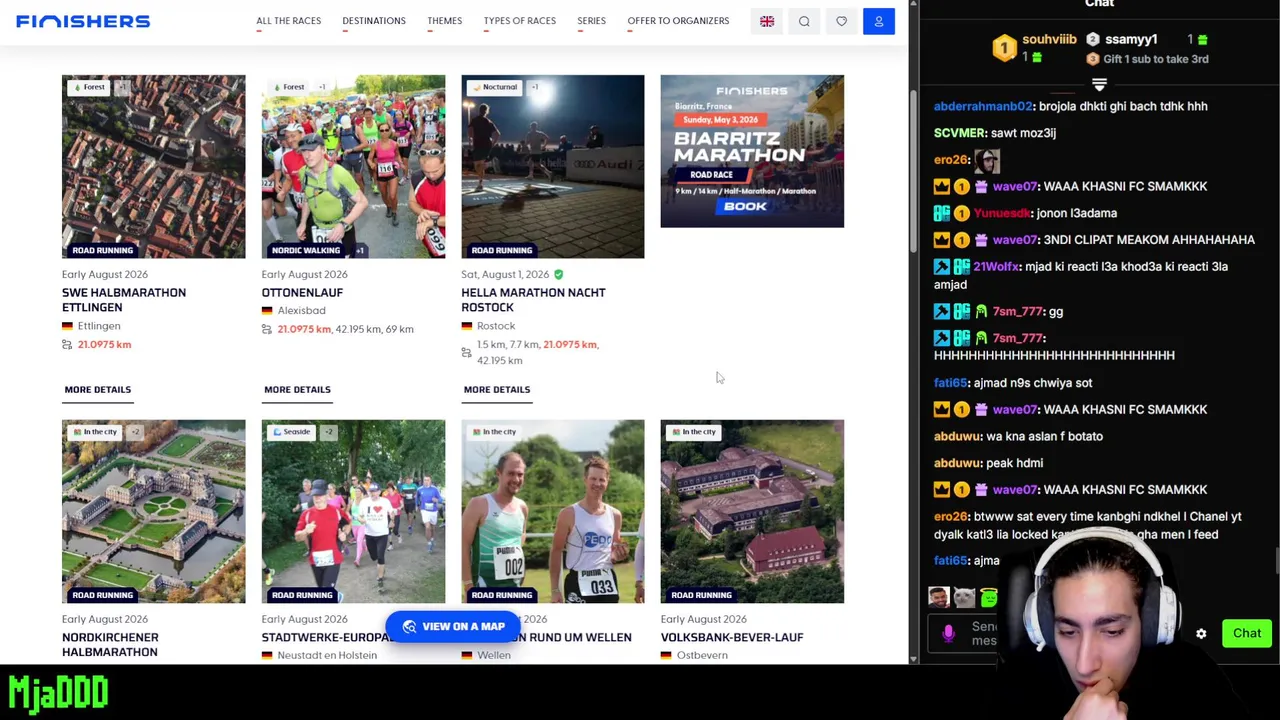
Task: View More Details for Ottonenlauf
Action: coord(297,390)
